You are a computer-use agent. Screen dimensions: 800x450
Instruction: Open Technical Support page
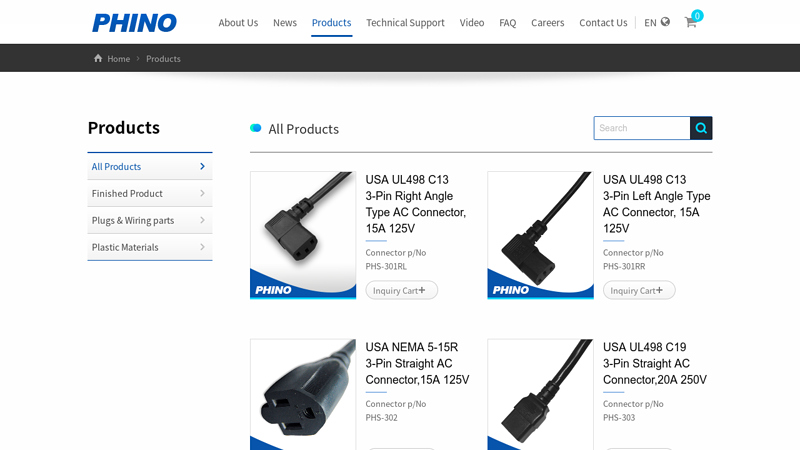(x=405, y=22)
